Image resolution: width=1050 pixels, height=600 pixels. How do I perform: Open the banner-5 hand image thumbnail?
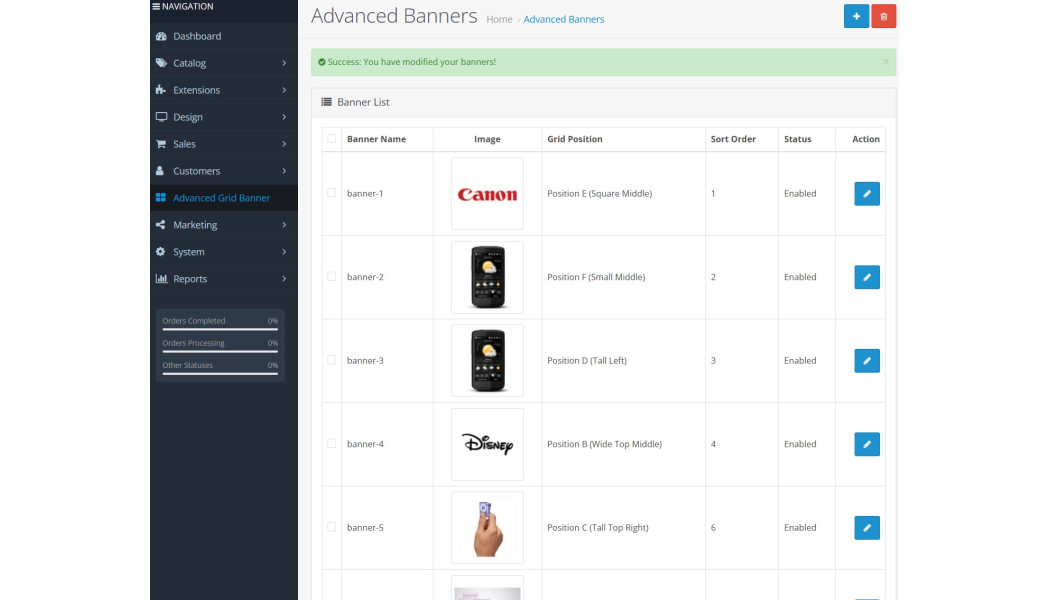[488, 528]
